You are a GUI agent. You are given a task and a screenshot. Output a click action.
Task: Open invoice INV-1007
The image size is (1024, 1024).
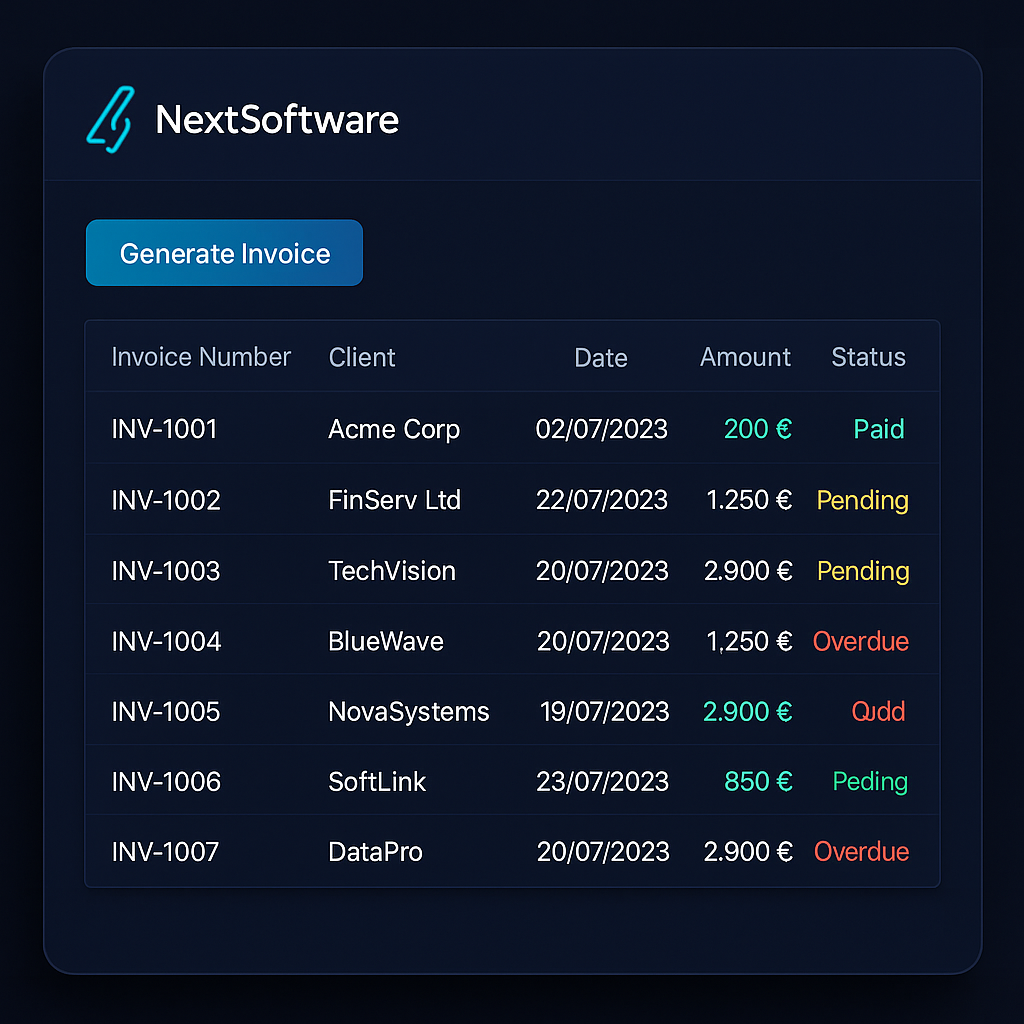click(x=166, y=852)
